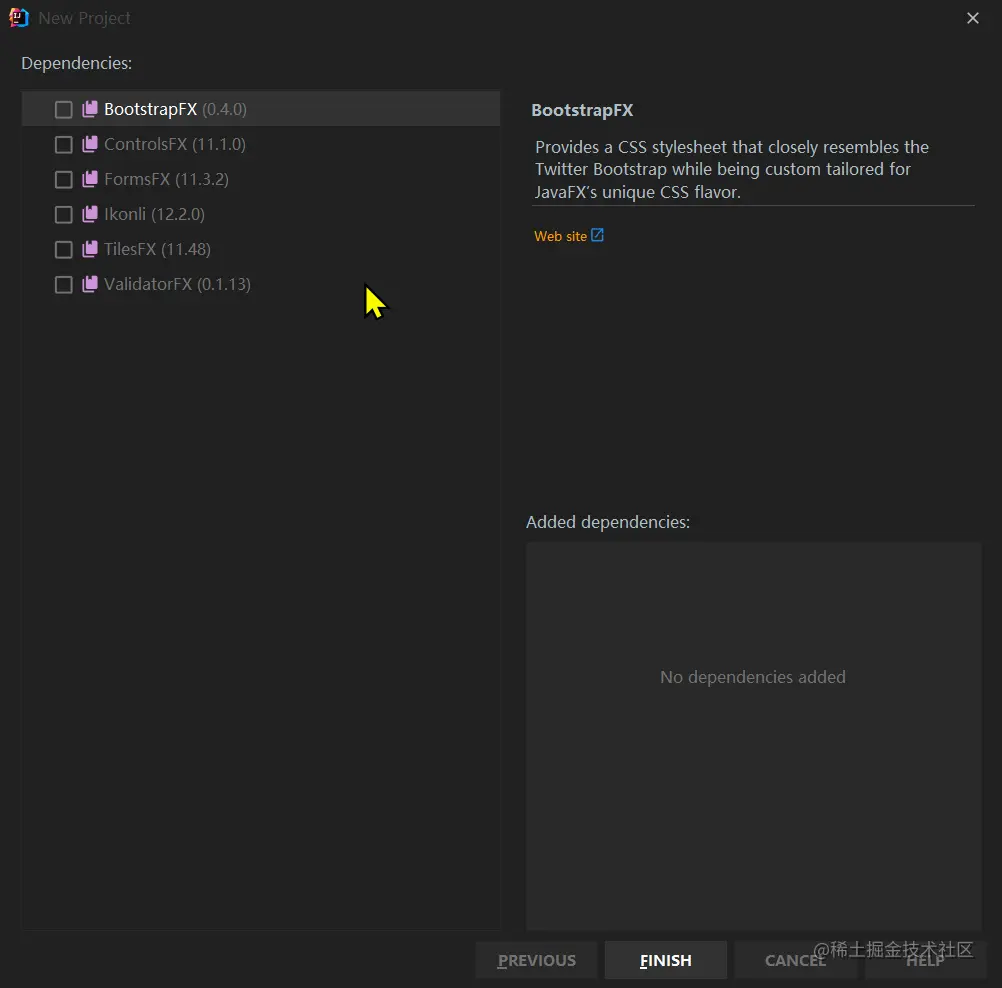The image size is (1002, 988).
Task: Open the BootstrapFX Web site link
Action: click(560, 236)
